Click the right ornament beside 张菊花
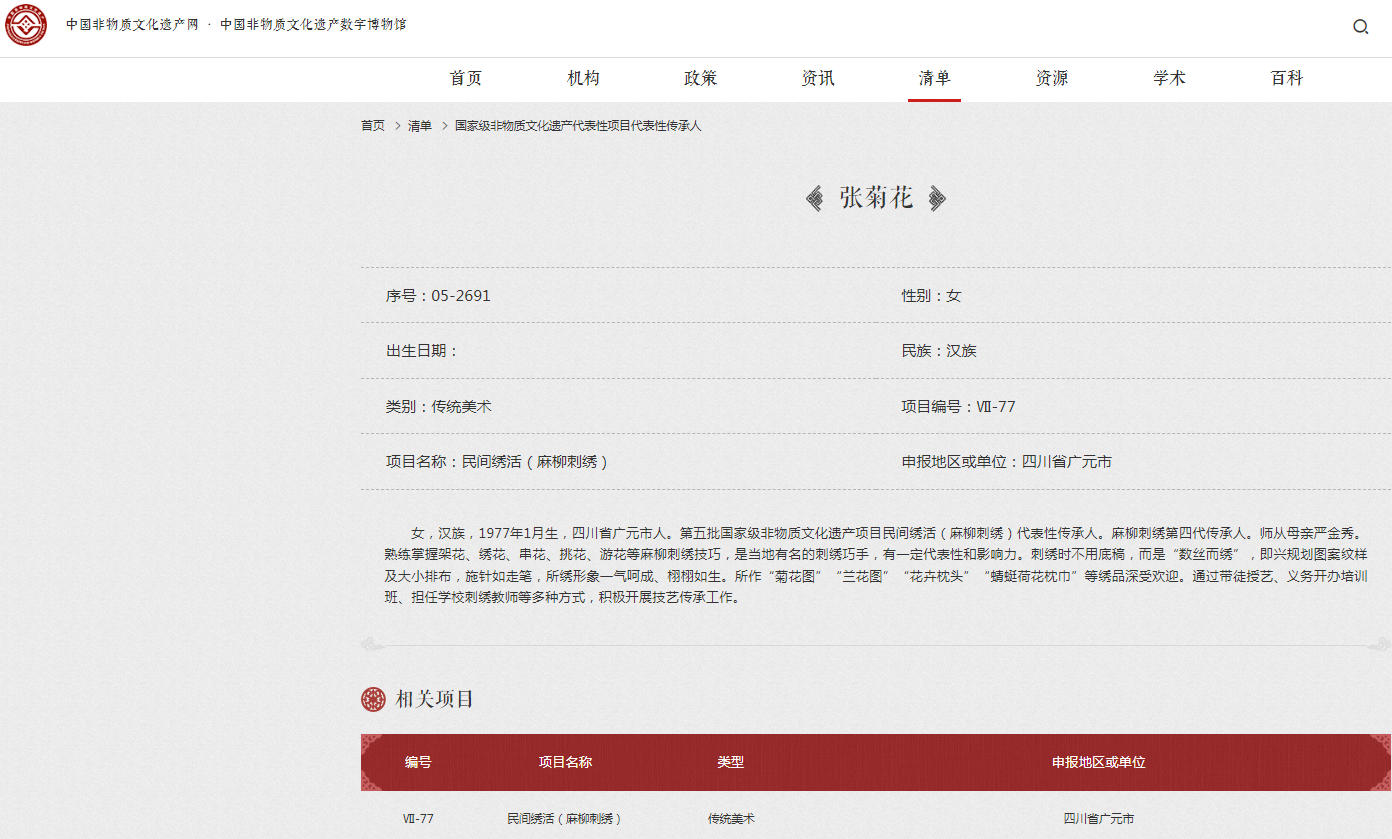The height and width of the screenshot is (839, 1392). [x=936, y=198]
